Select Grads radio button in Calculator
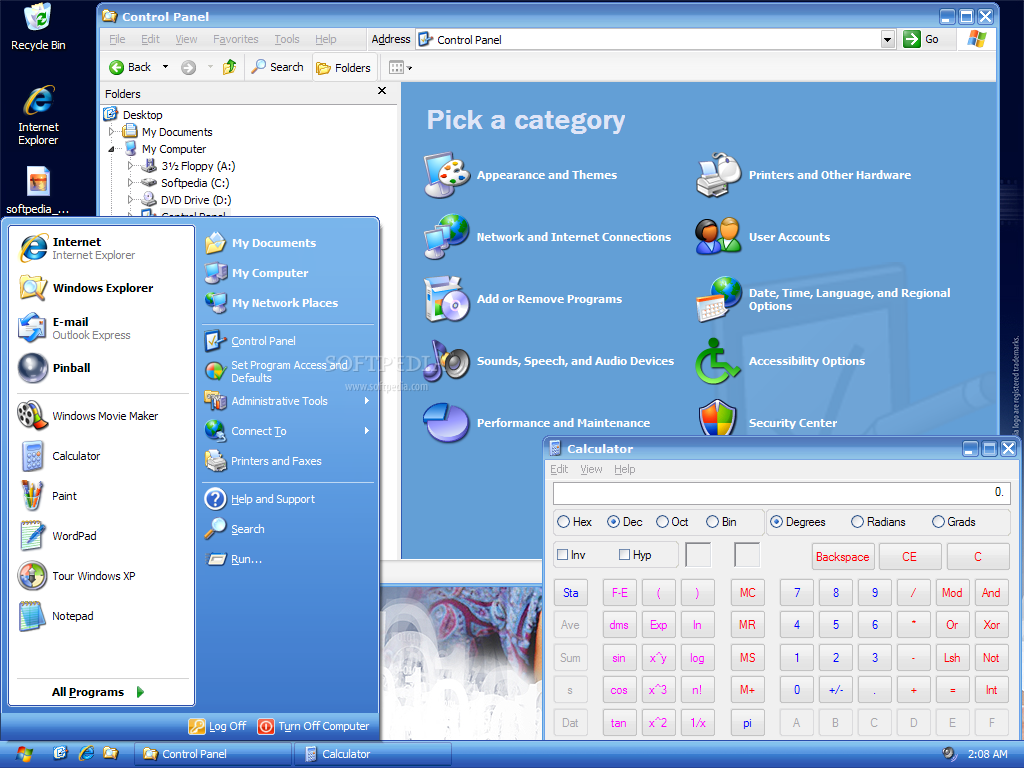Image resolution: width=1024 pixels, height=768 pixels. click(938, 522)
